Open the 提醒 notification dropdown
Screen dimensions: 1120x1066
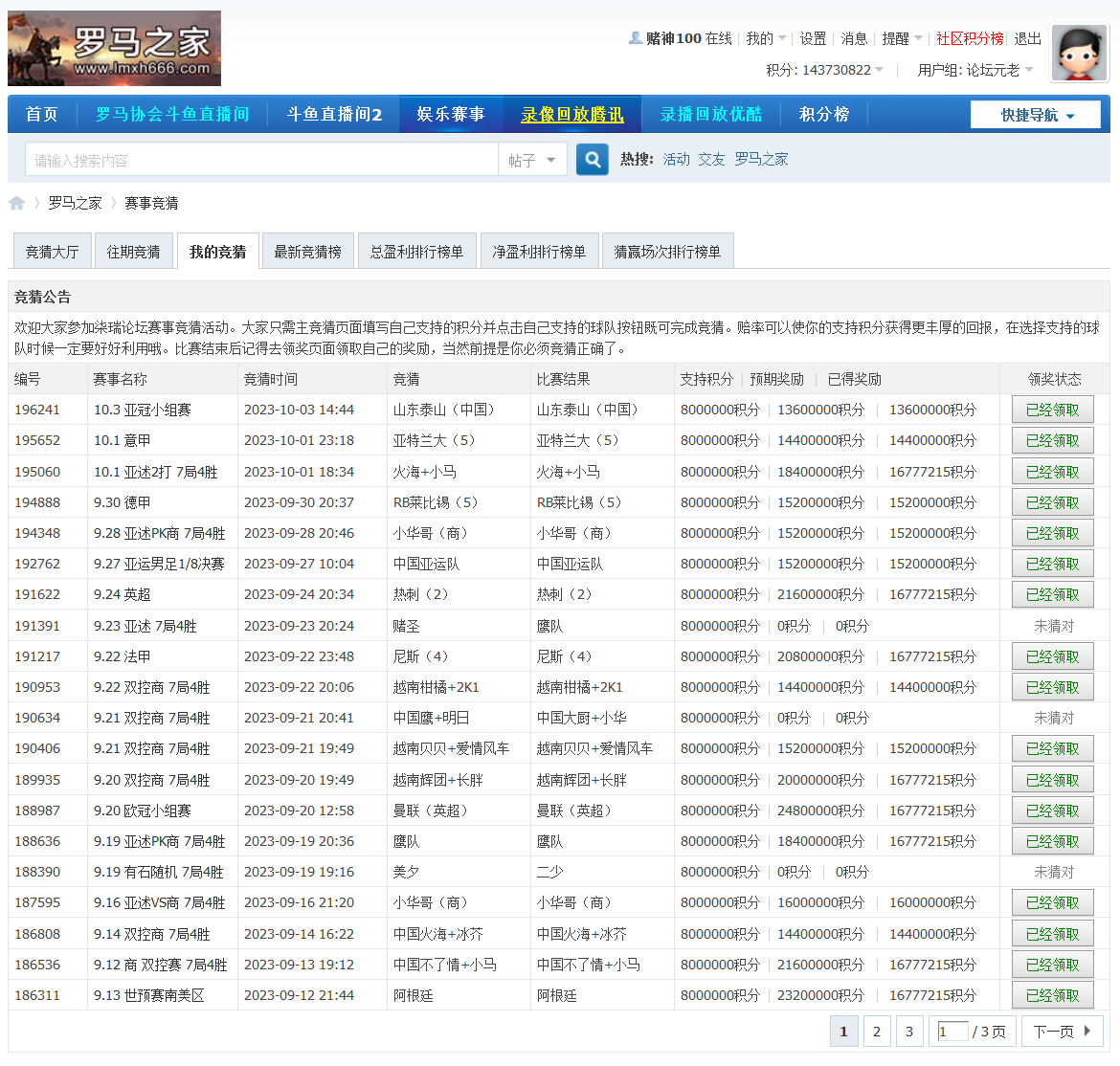[x=896, y=39]
